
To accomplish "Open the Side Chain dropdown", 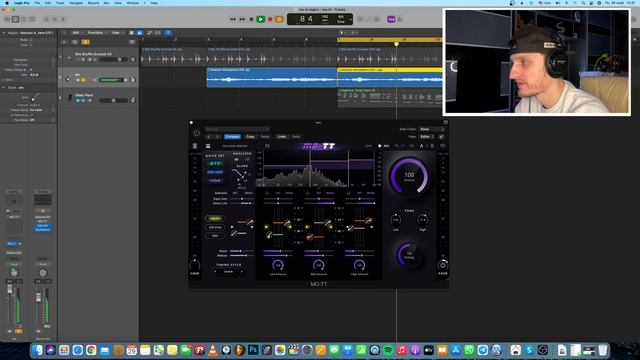I will pyautogui.click(x=432, y=129).
